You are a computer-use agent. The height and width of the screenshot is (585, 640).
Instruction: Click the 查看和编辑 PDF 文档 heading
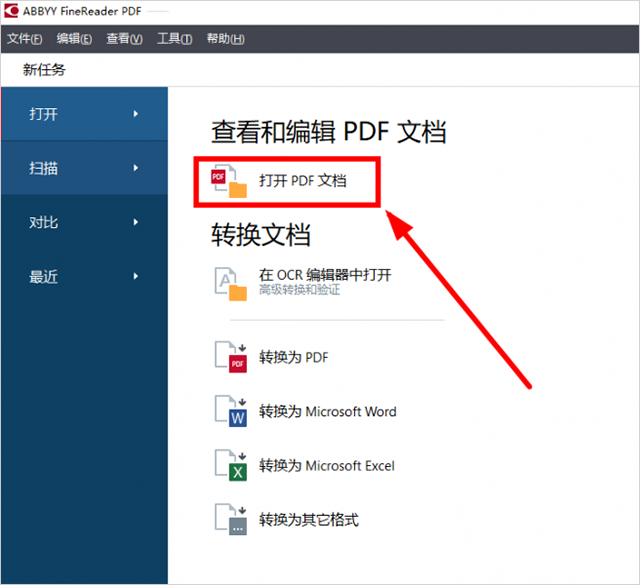(x=329, y=132)
